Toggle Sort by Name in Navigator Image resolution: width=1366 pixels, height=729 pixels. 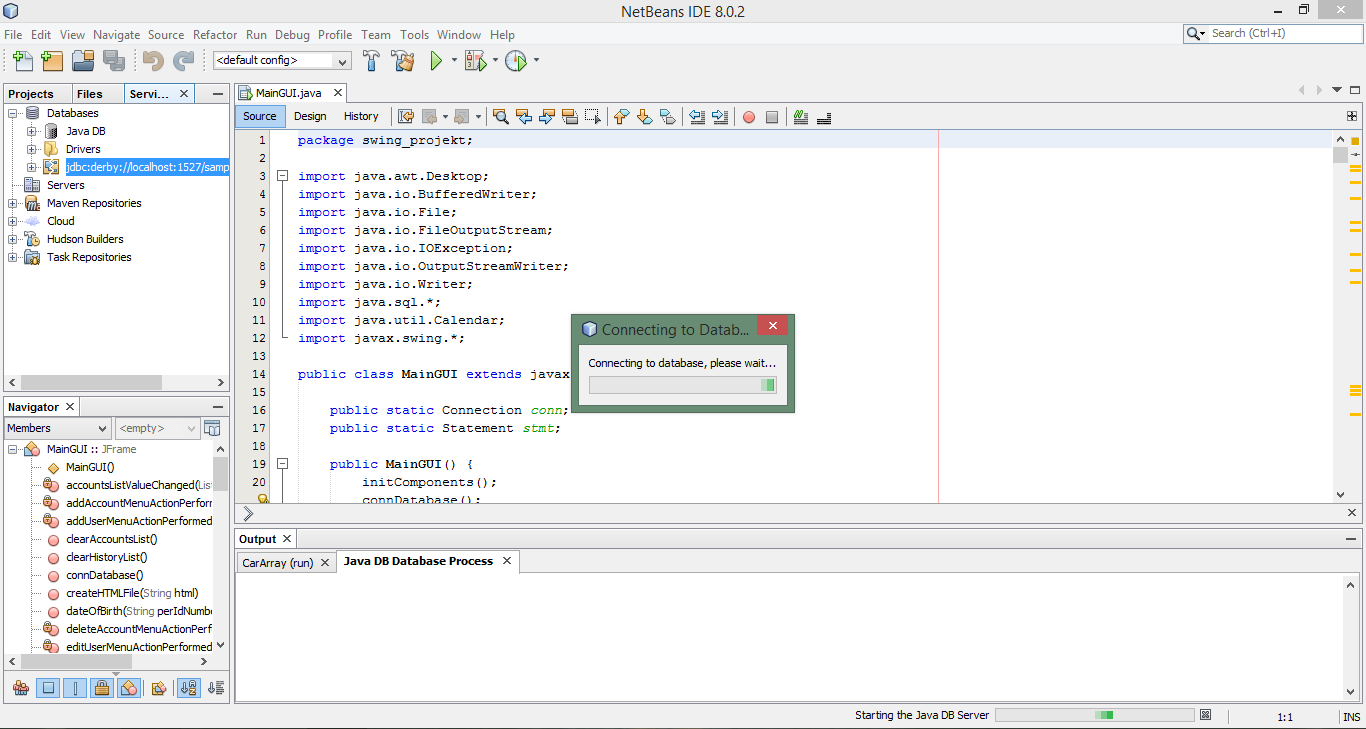point(188,688)
